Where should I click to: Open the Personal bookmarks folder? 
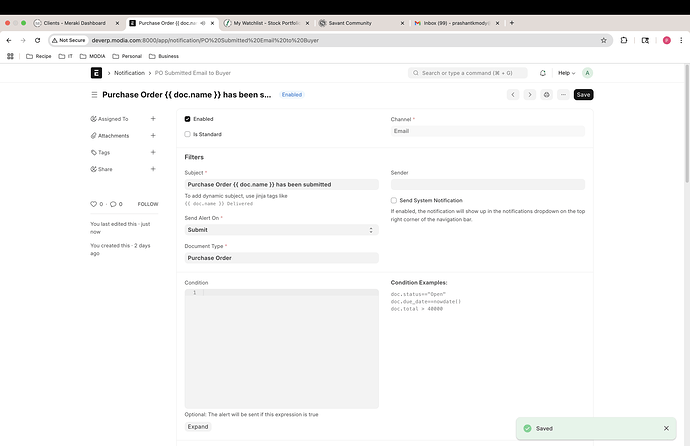click(127, 56)
